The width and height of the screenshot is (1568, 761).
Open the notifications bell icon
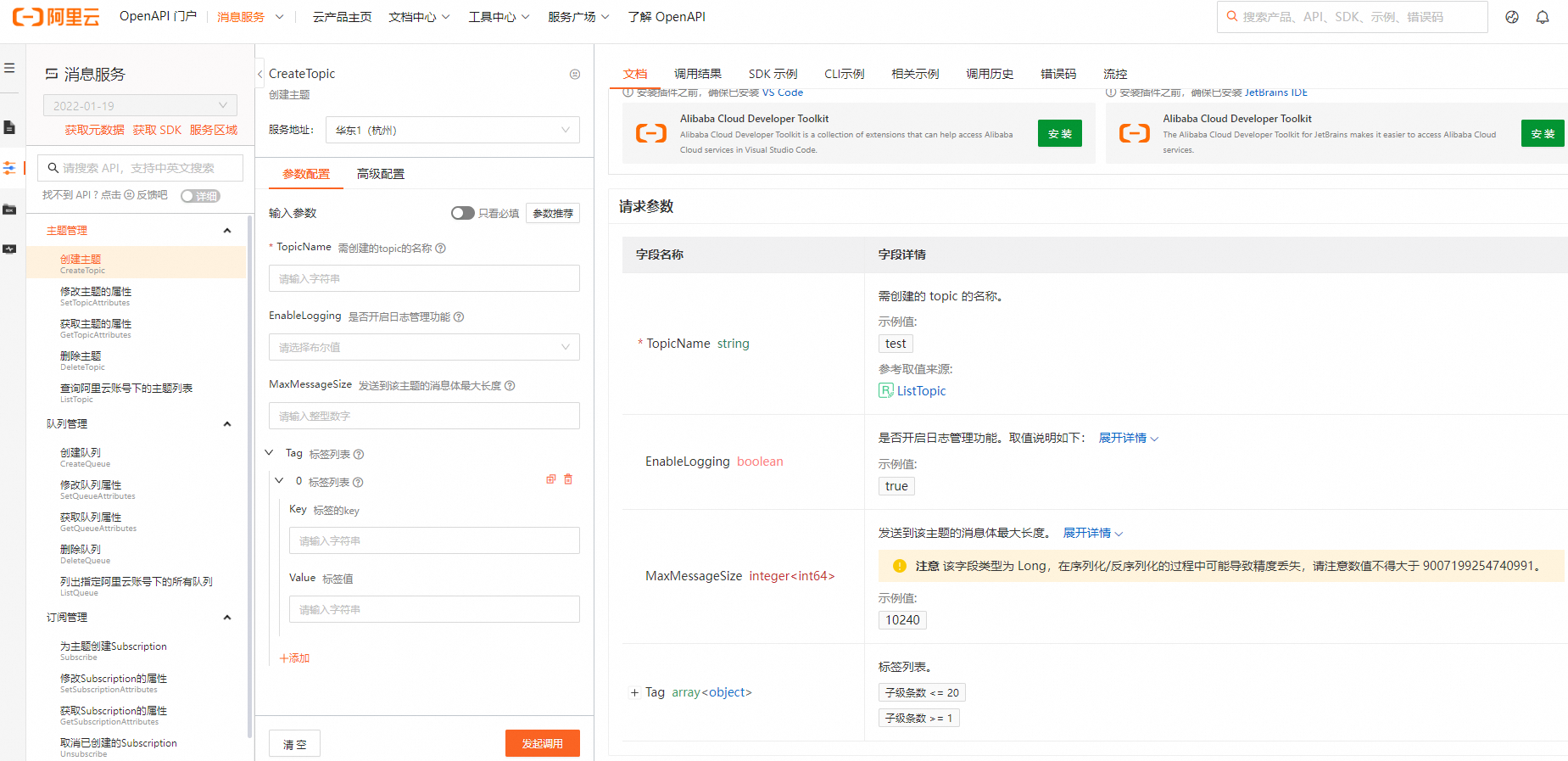pos(1543,17)
